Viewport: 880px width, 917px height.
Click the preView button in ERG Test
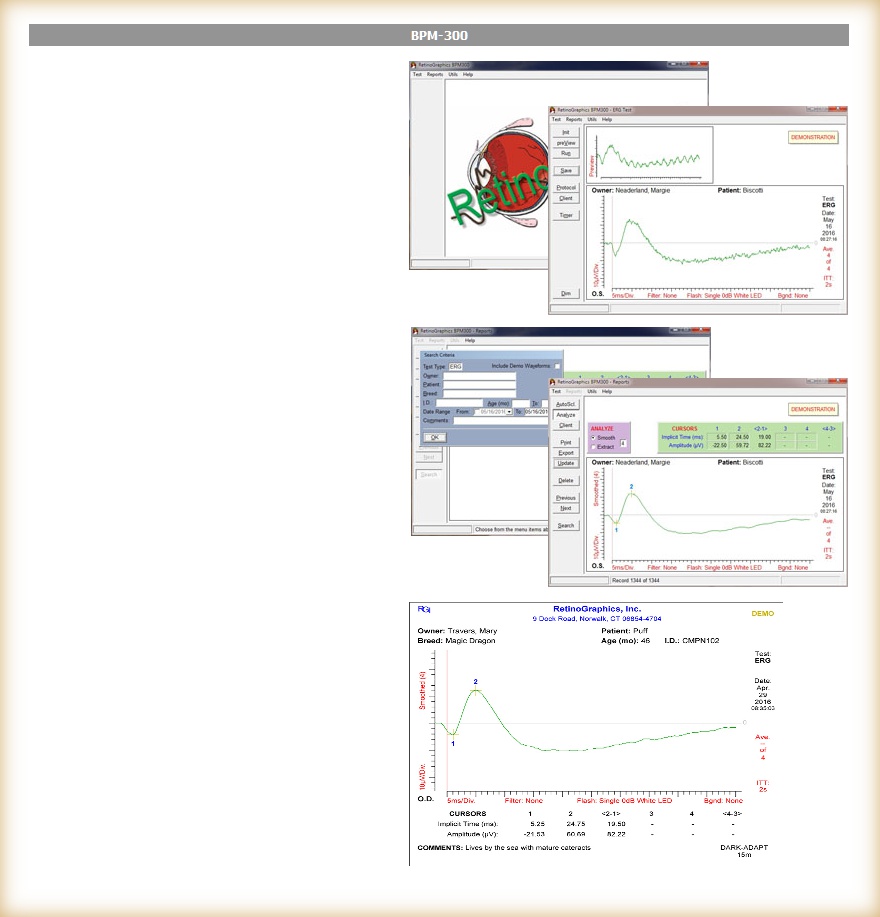point(565,143)
